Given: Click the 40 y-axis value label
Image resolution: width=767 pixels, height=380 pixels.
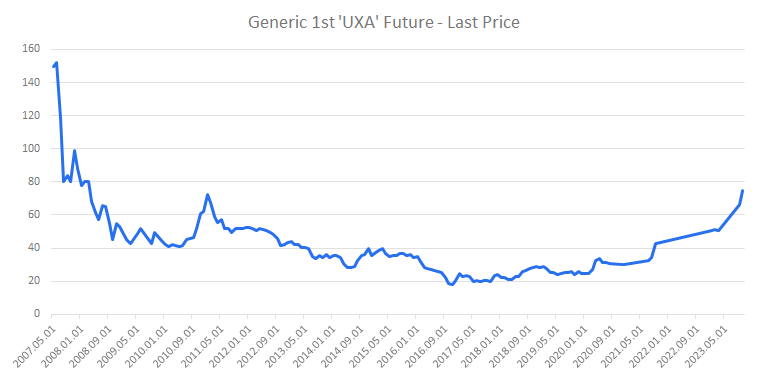Looking at the screenshot, I should click(x=33, y=248).
